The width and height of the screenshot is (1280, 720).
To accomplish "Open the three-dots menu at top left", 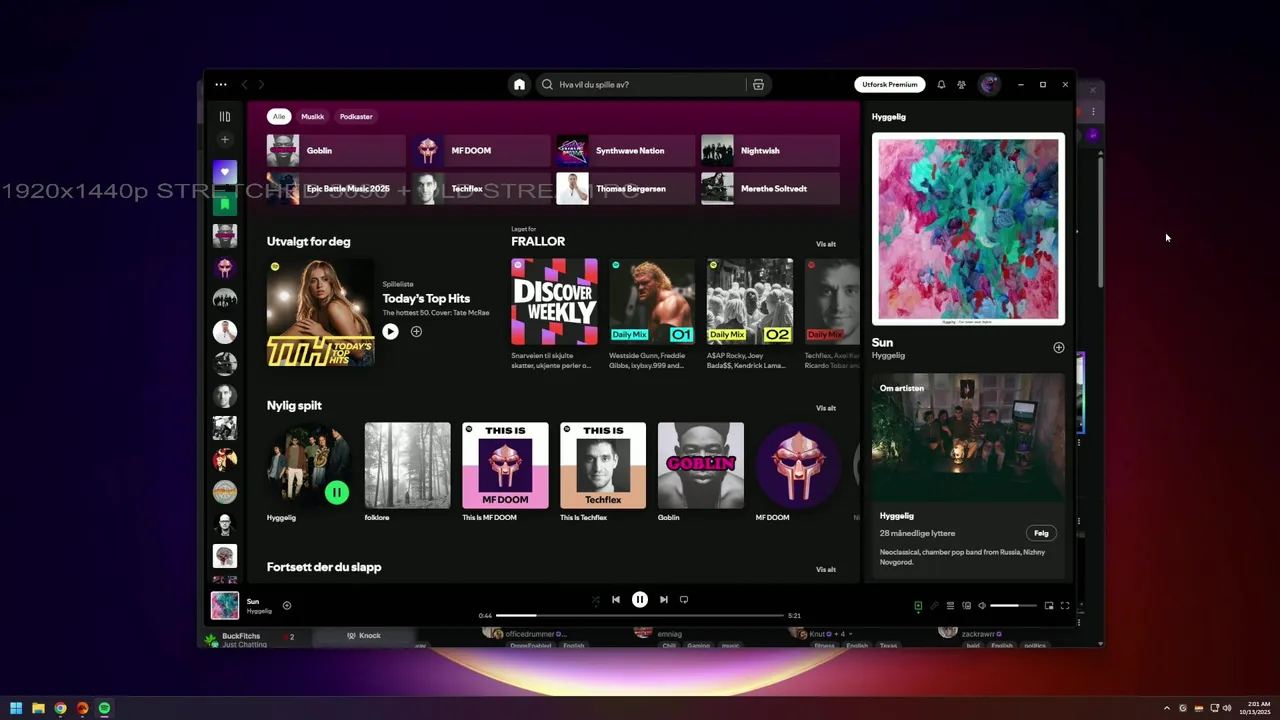I will pos(221,85).
